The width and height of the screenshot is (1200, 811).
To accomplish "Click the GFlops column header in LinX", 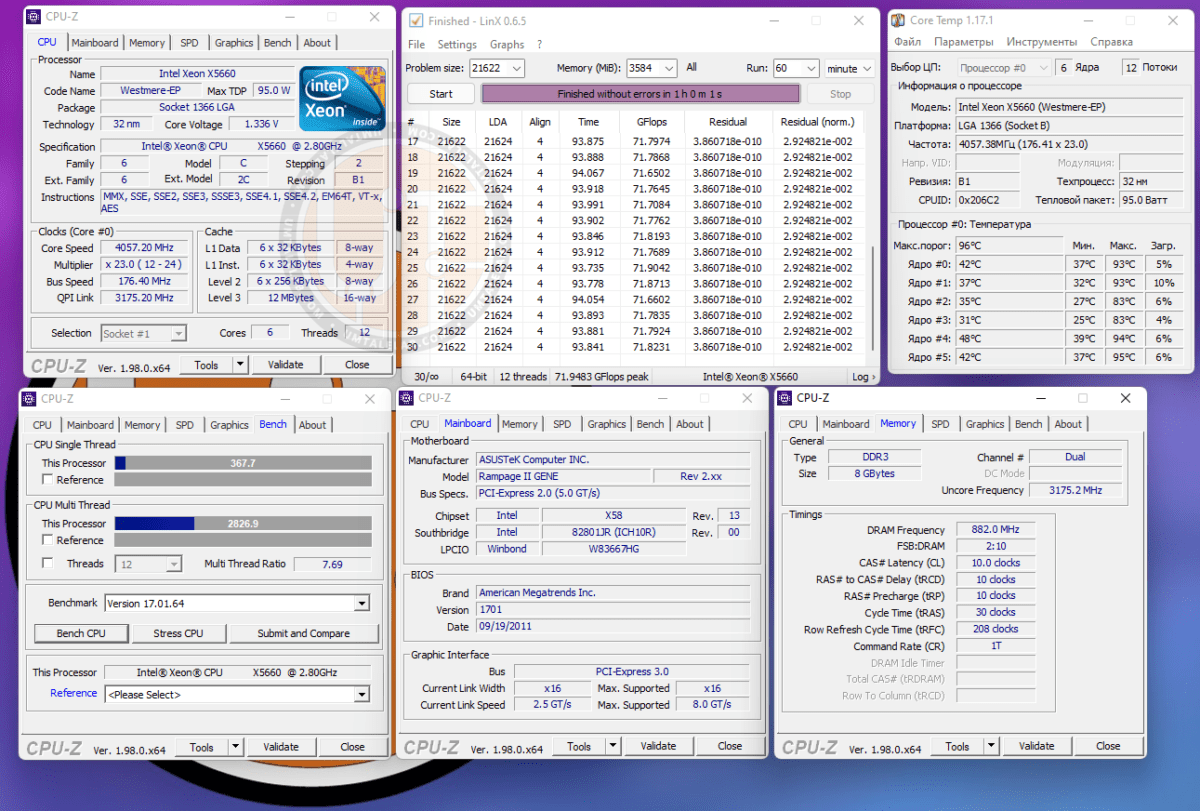I will tap(651, 122).
